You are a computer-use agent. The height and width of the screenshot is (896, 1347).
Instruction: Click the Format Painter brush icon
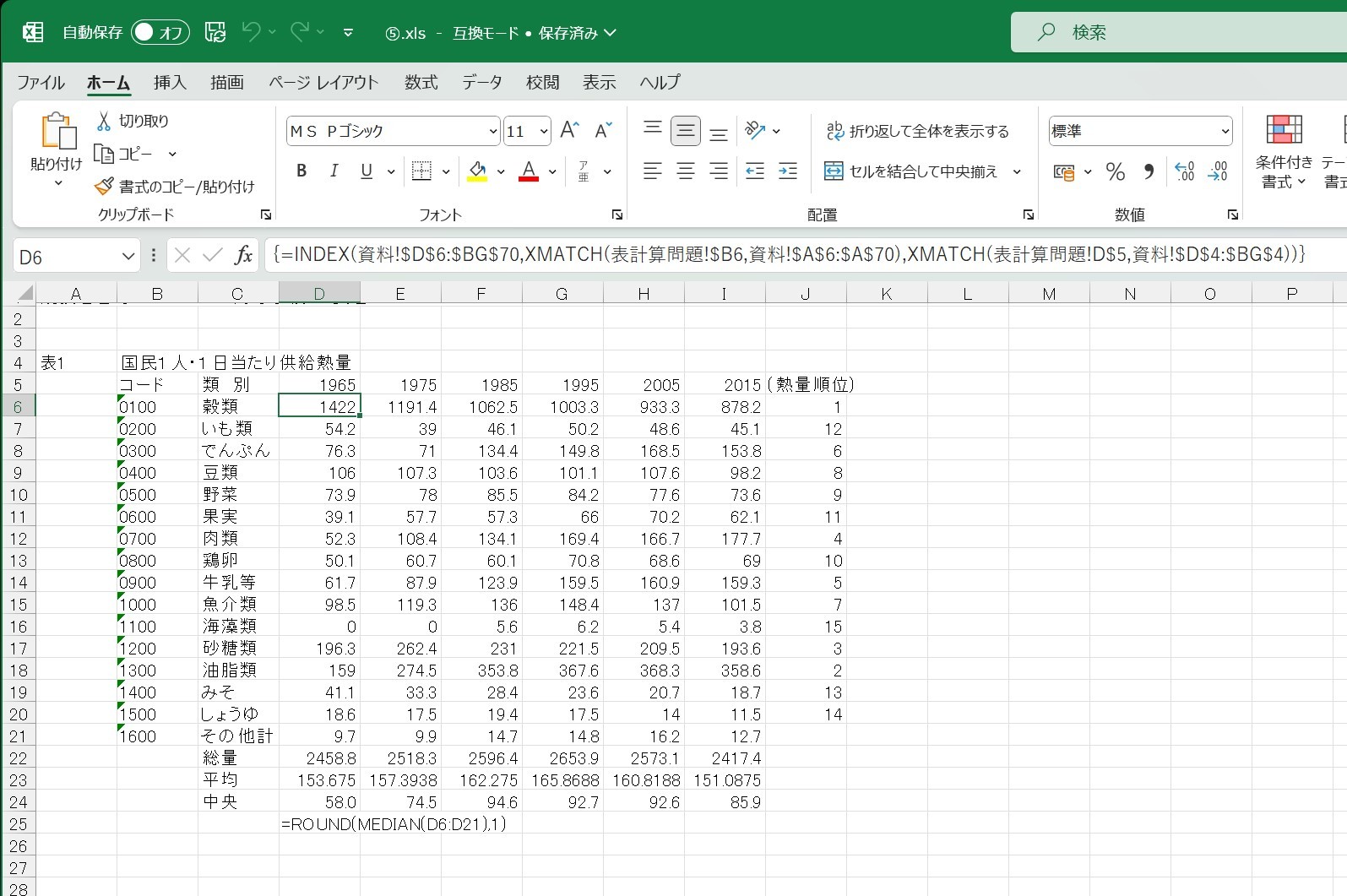click(104, 186)
